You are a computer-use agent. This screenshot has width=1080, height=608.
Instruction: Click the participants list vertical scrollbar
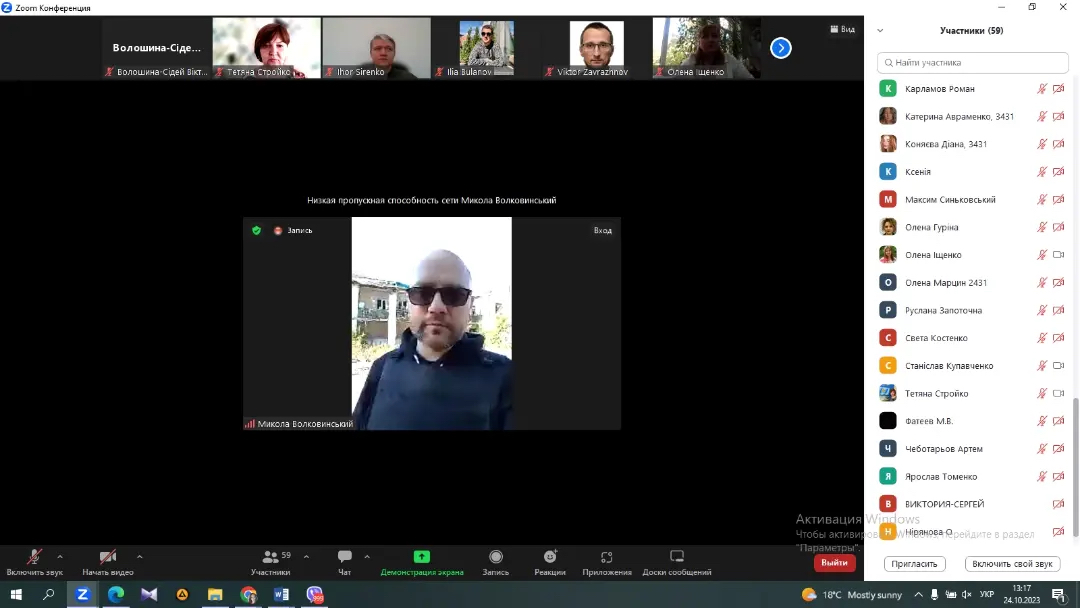pos(1076,450)
